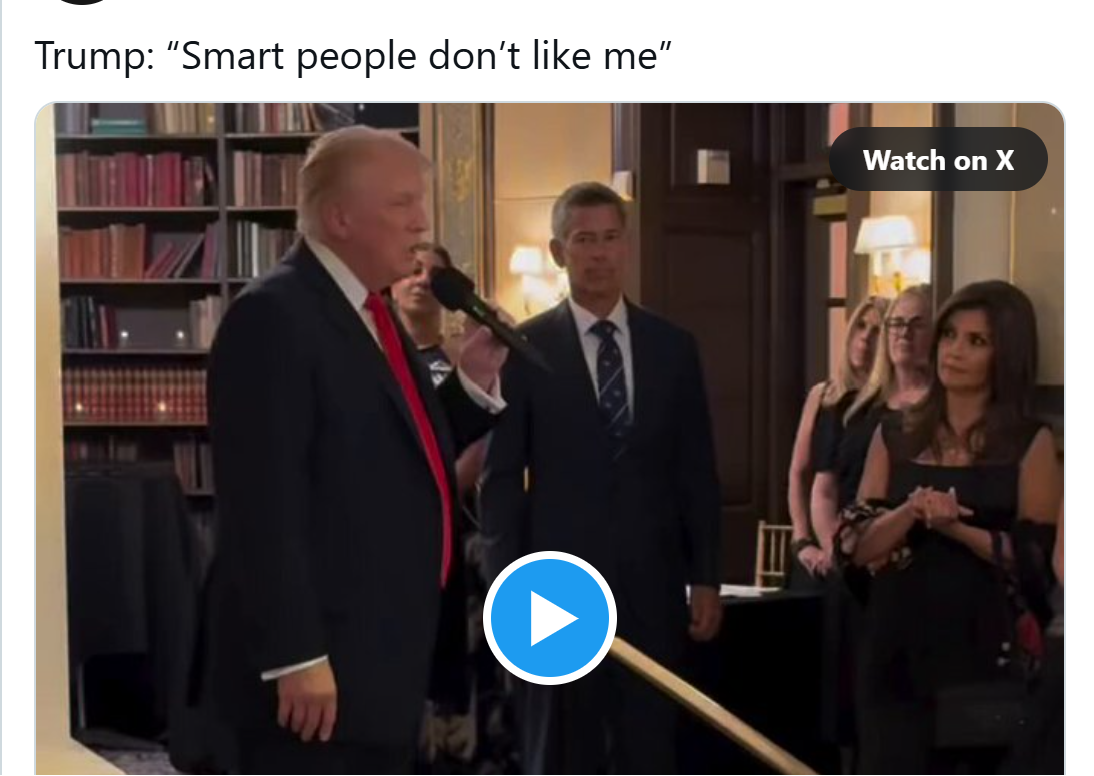This screenshot has height=776, width=1094.
Task: Click the wooden stair railing in the video
Action: tap(705, 705)
